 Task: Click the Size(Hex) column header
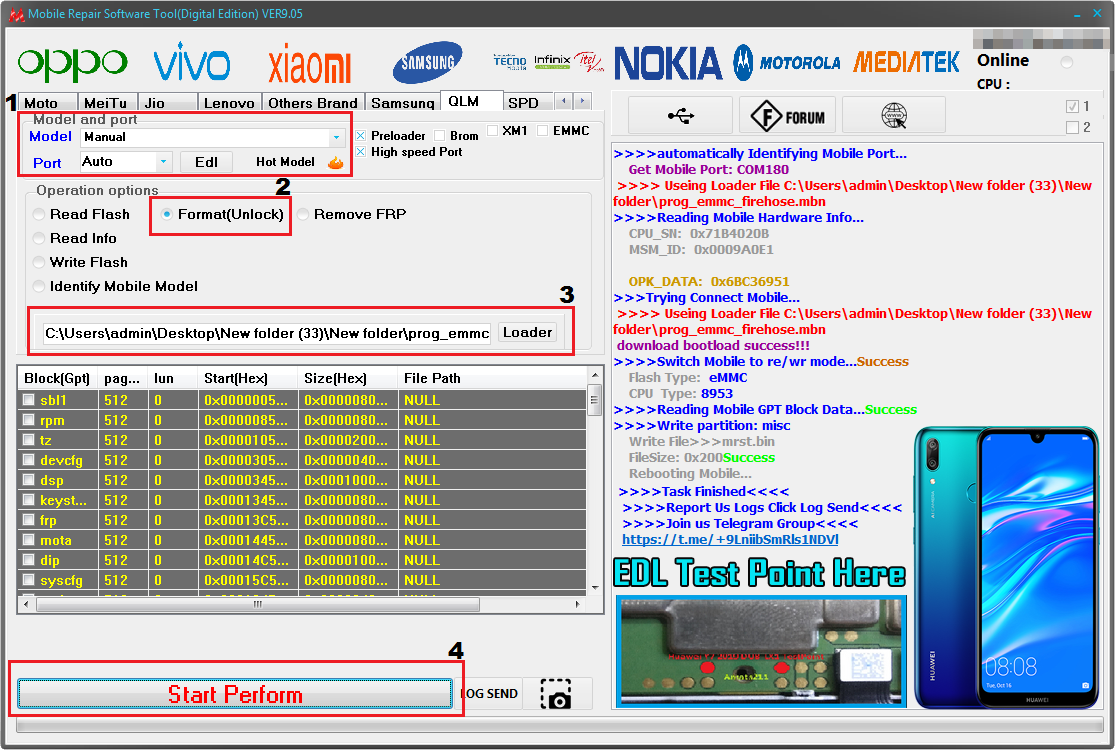pyautogui.click(x=347, y=379)
